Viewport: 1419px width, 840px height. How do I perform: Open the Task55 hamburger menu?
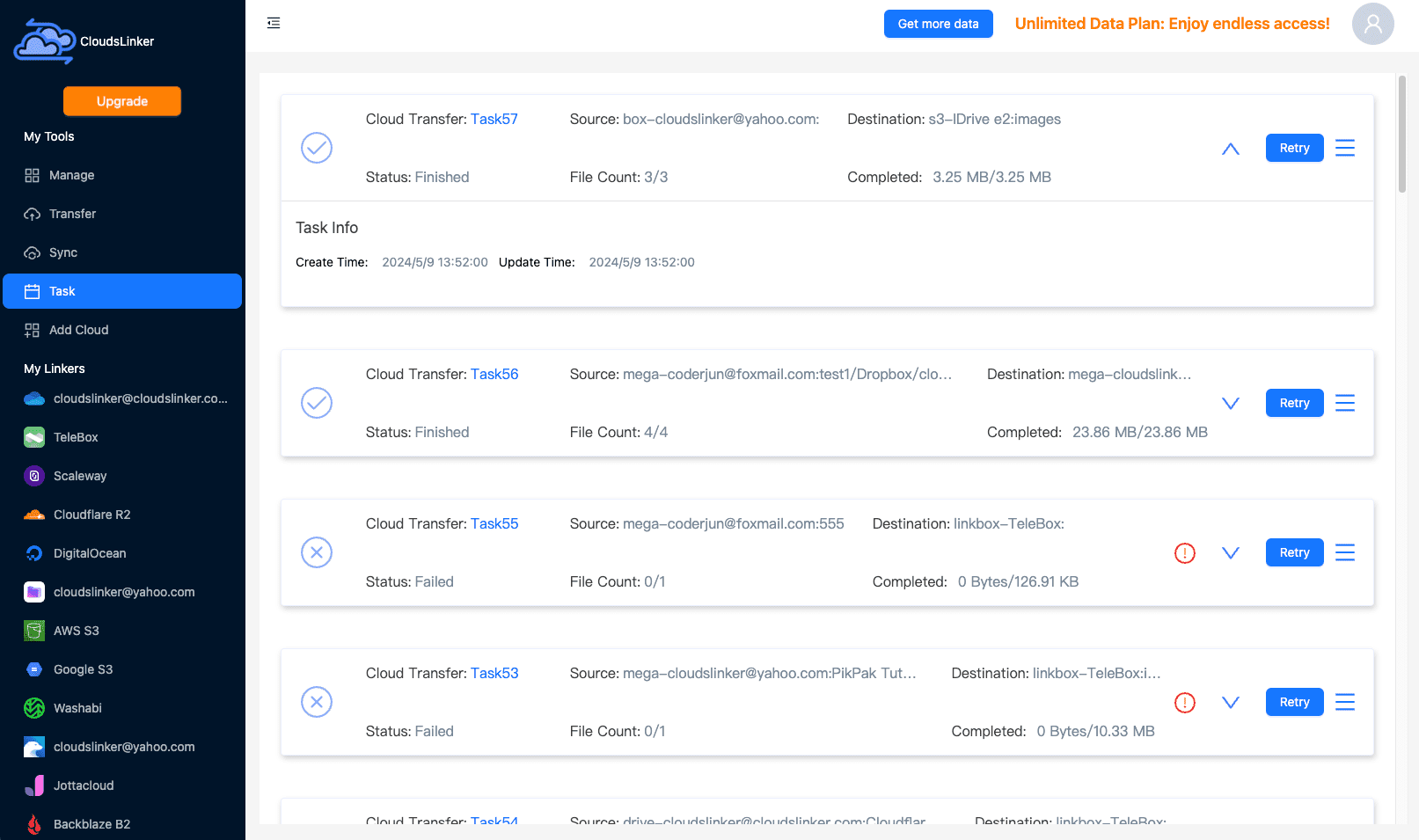coord(1345,552)
